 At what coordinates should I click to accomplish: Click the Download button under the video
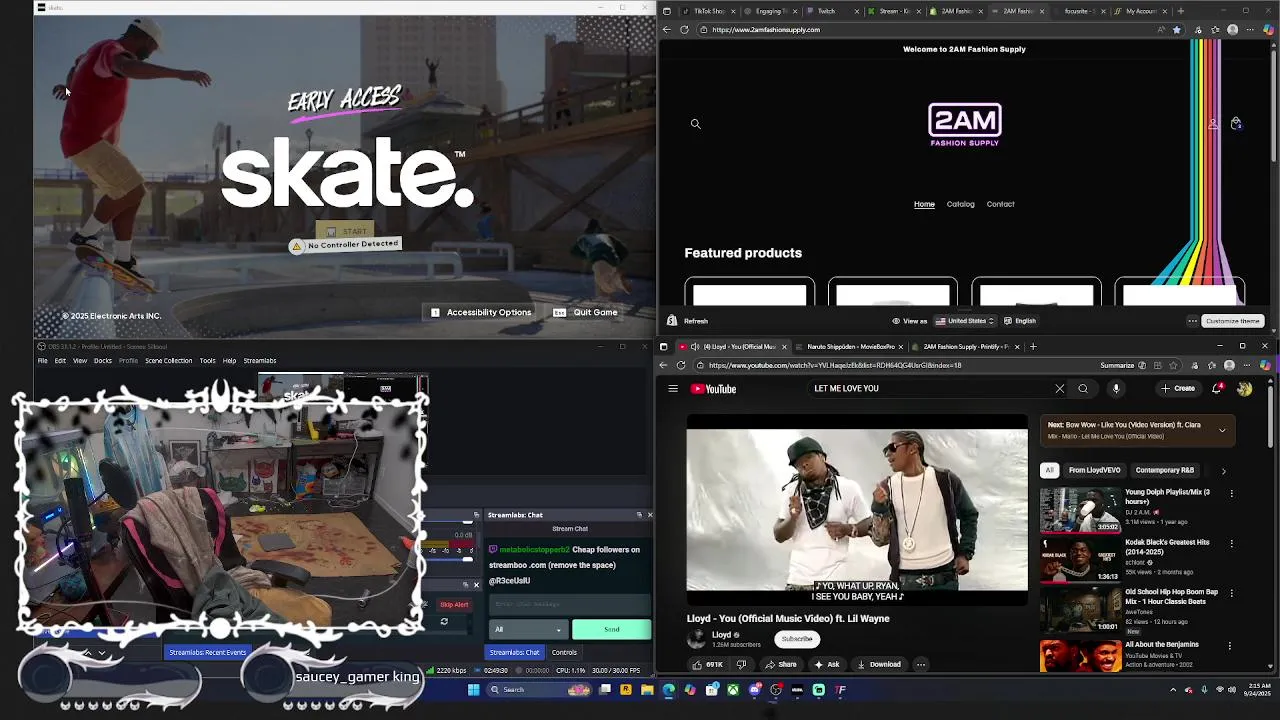pos(878,664)
